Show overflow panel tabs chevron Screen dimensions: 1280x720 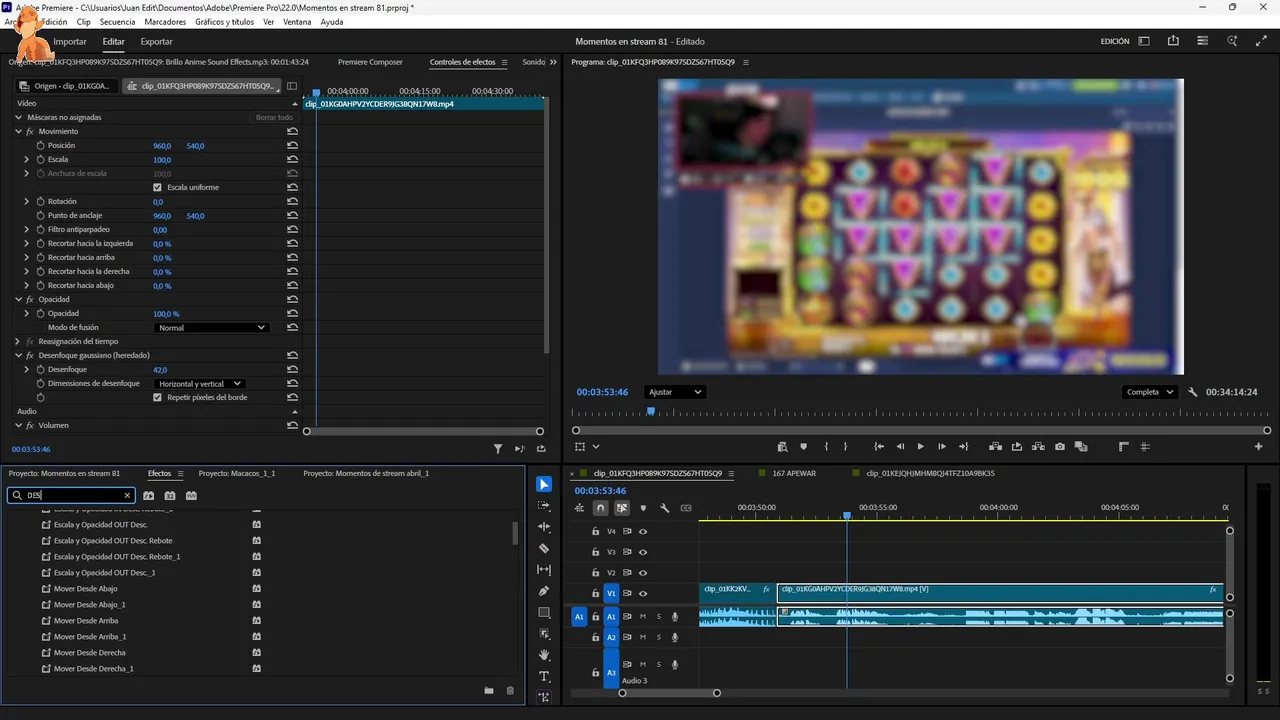pos(553,62)
